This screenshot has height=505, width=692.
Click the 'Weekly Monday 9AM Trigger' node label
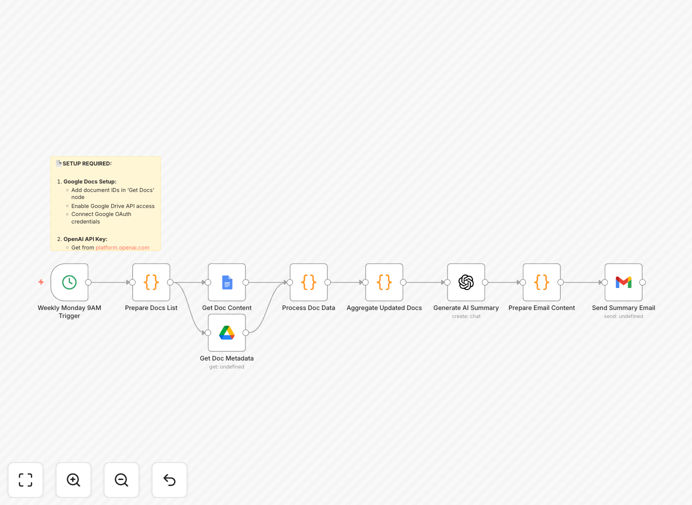click(69, 312)
